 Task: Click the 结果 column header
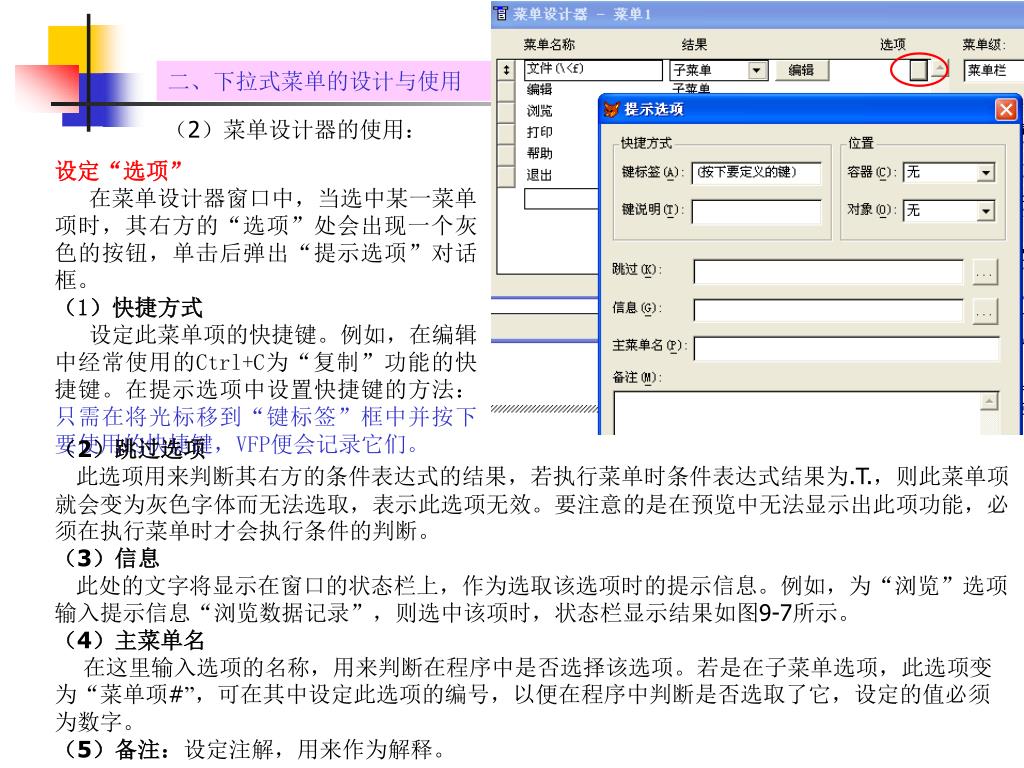click(x=694, y=44)
